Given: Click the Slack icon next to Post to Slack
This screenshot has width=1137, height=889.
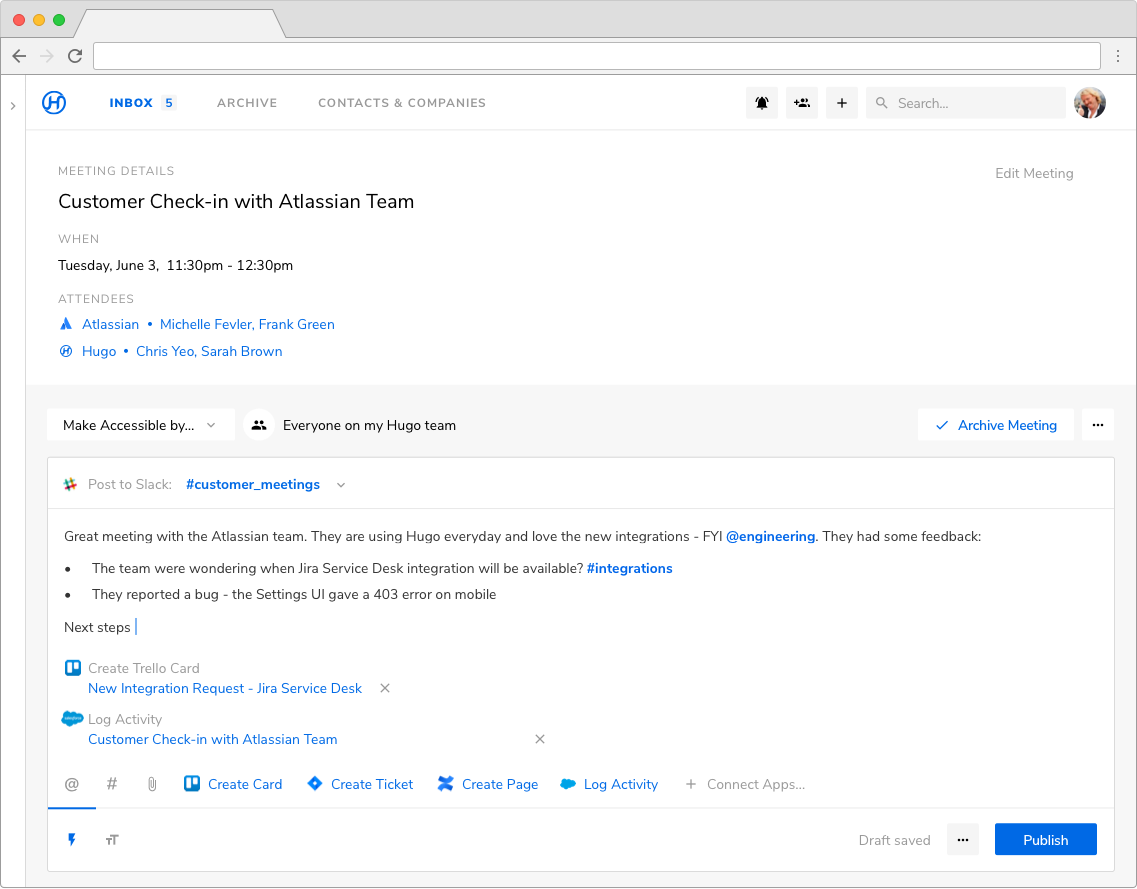Looking at the screenshot, I should 70,484.
